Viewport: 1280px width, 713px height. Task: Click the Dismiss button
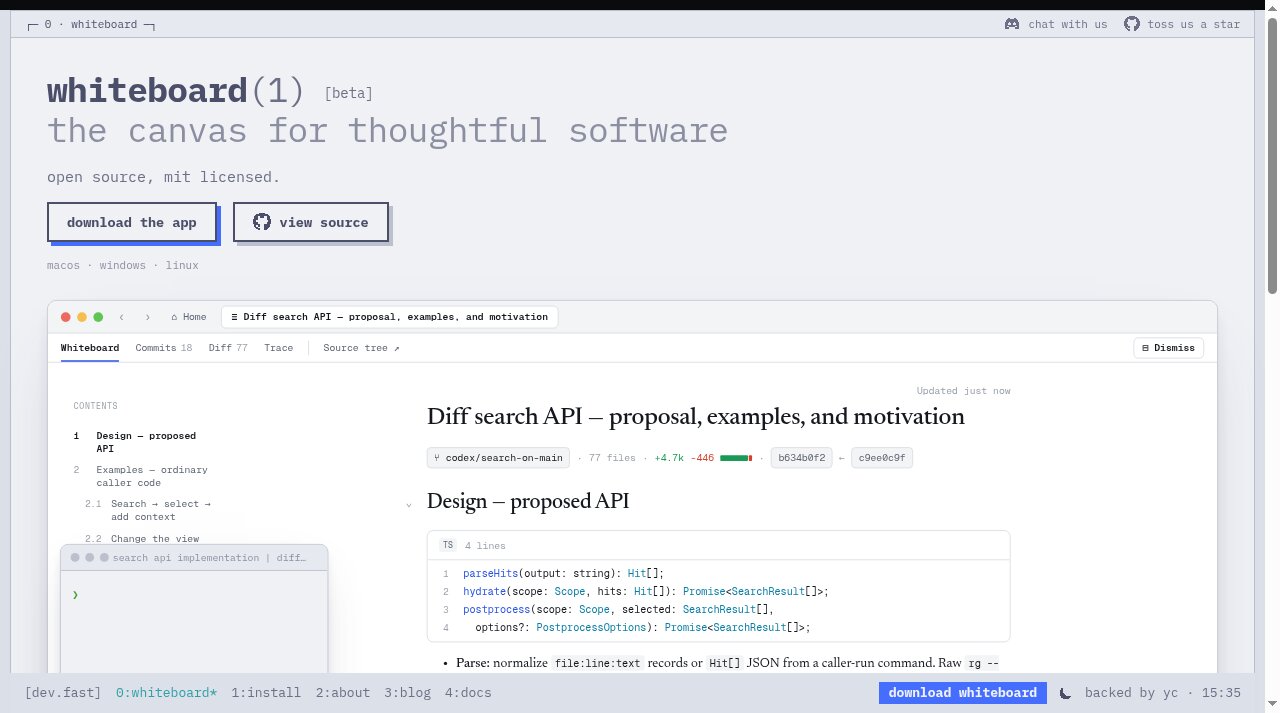click(1168, 348)
